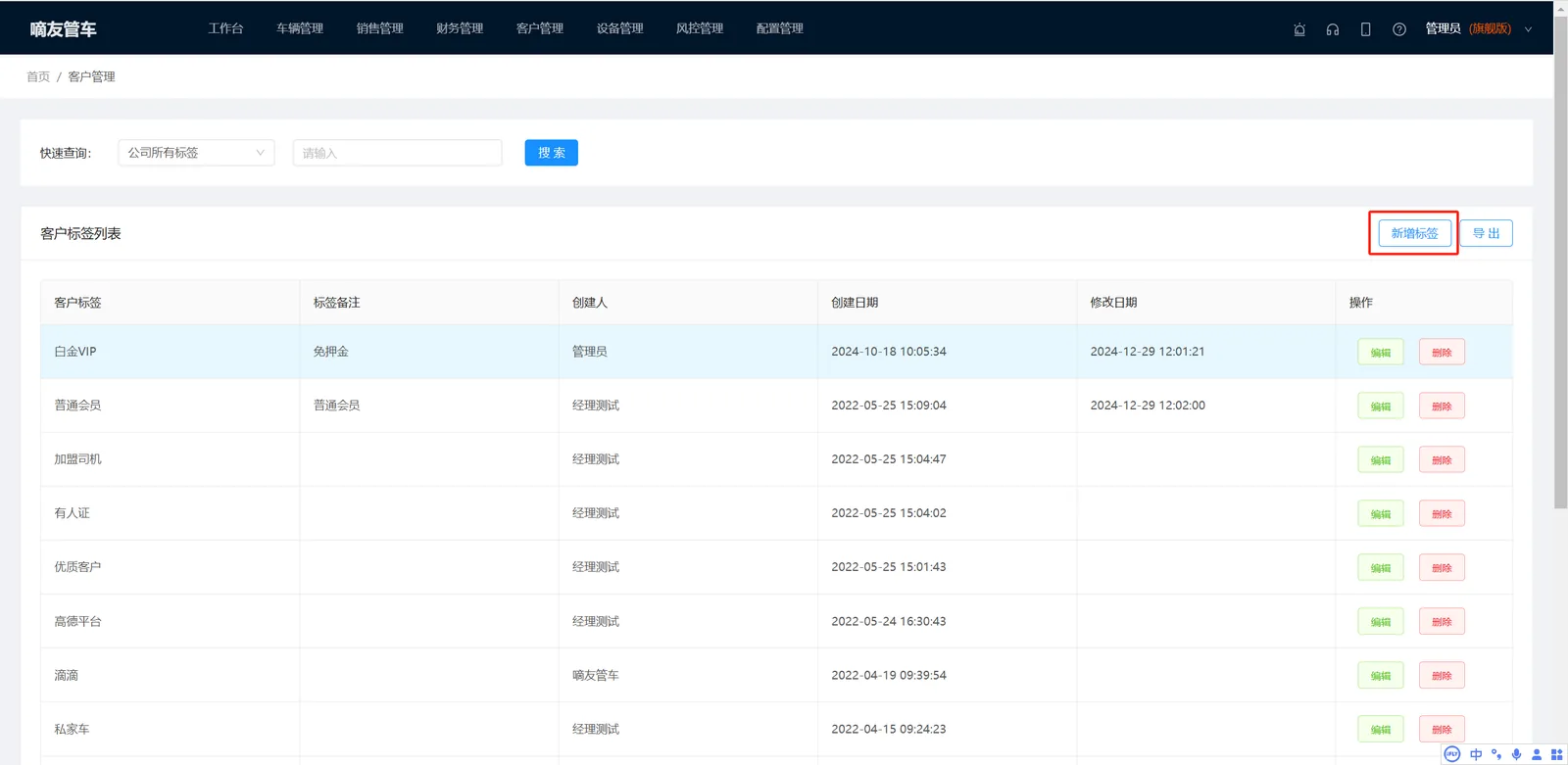Click date 2022-04-15 09:24:23
1568x765 pixels.
click(x=889, y=730)
